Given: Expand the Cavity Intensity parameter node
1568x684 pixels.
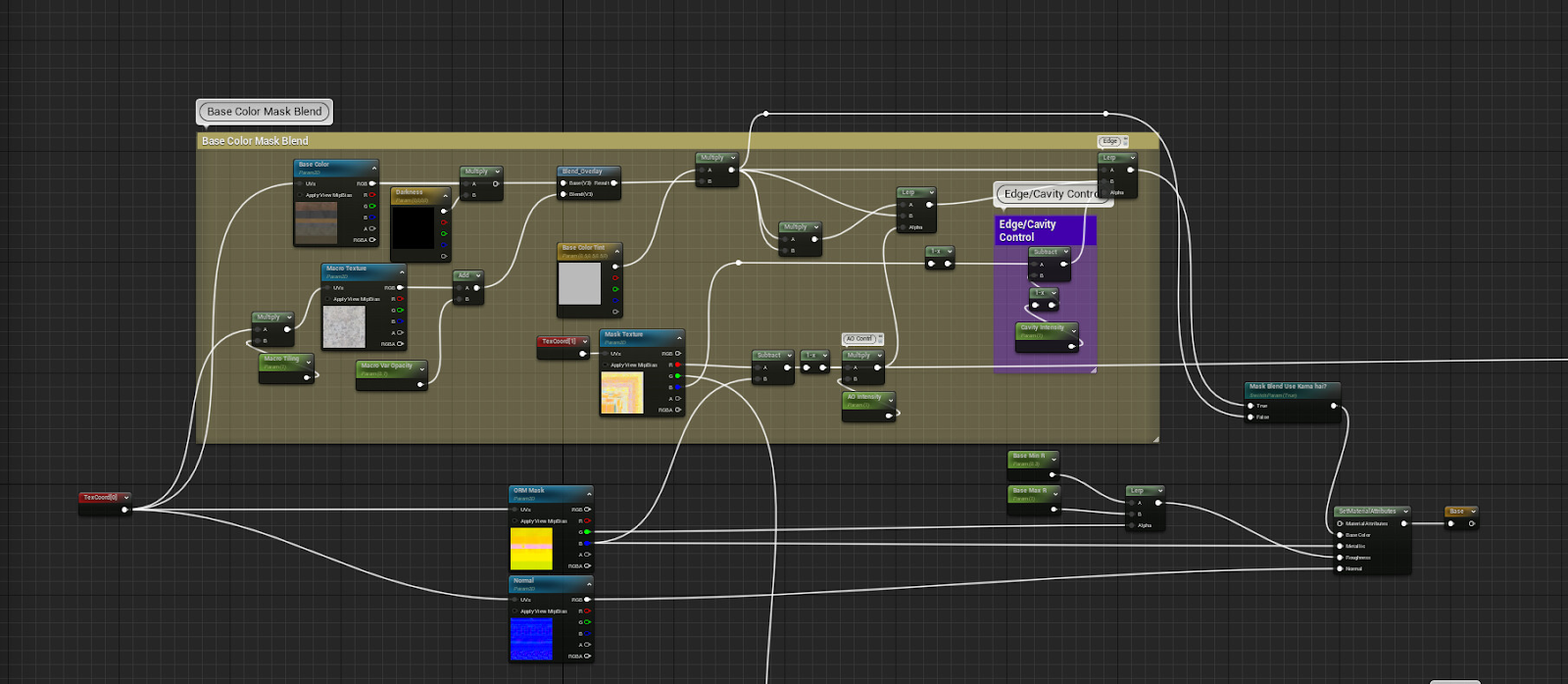Looking at the screenshot, I should pos(1073,330).
